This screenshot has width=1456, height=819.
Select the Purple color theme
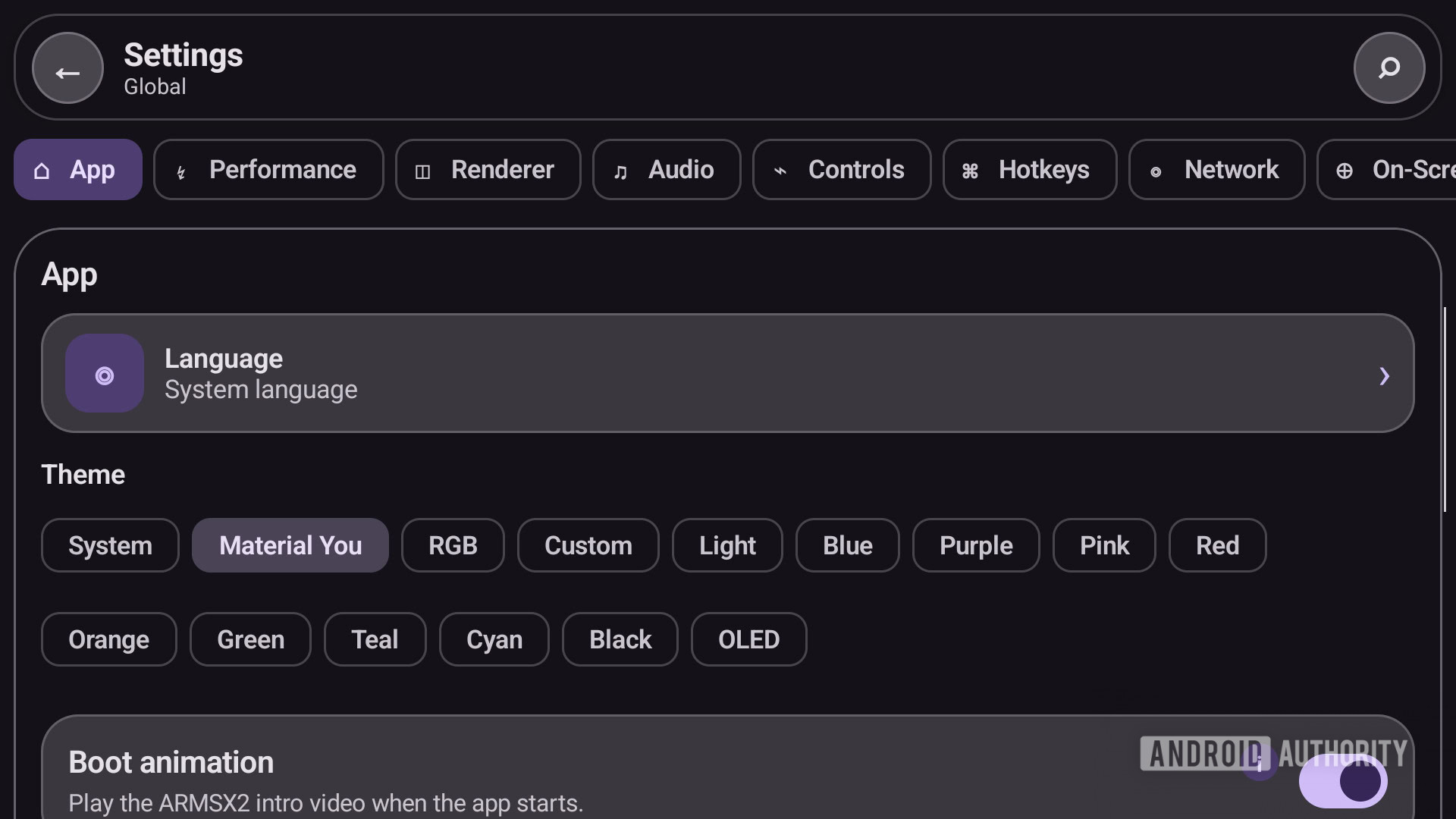pyautogui.click(x=976, y=545)
